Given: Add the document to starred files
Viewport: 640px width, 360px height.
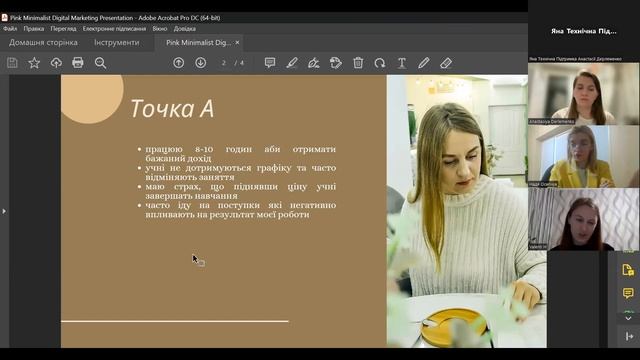Looking at the screenshot, I should (34, 63).
